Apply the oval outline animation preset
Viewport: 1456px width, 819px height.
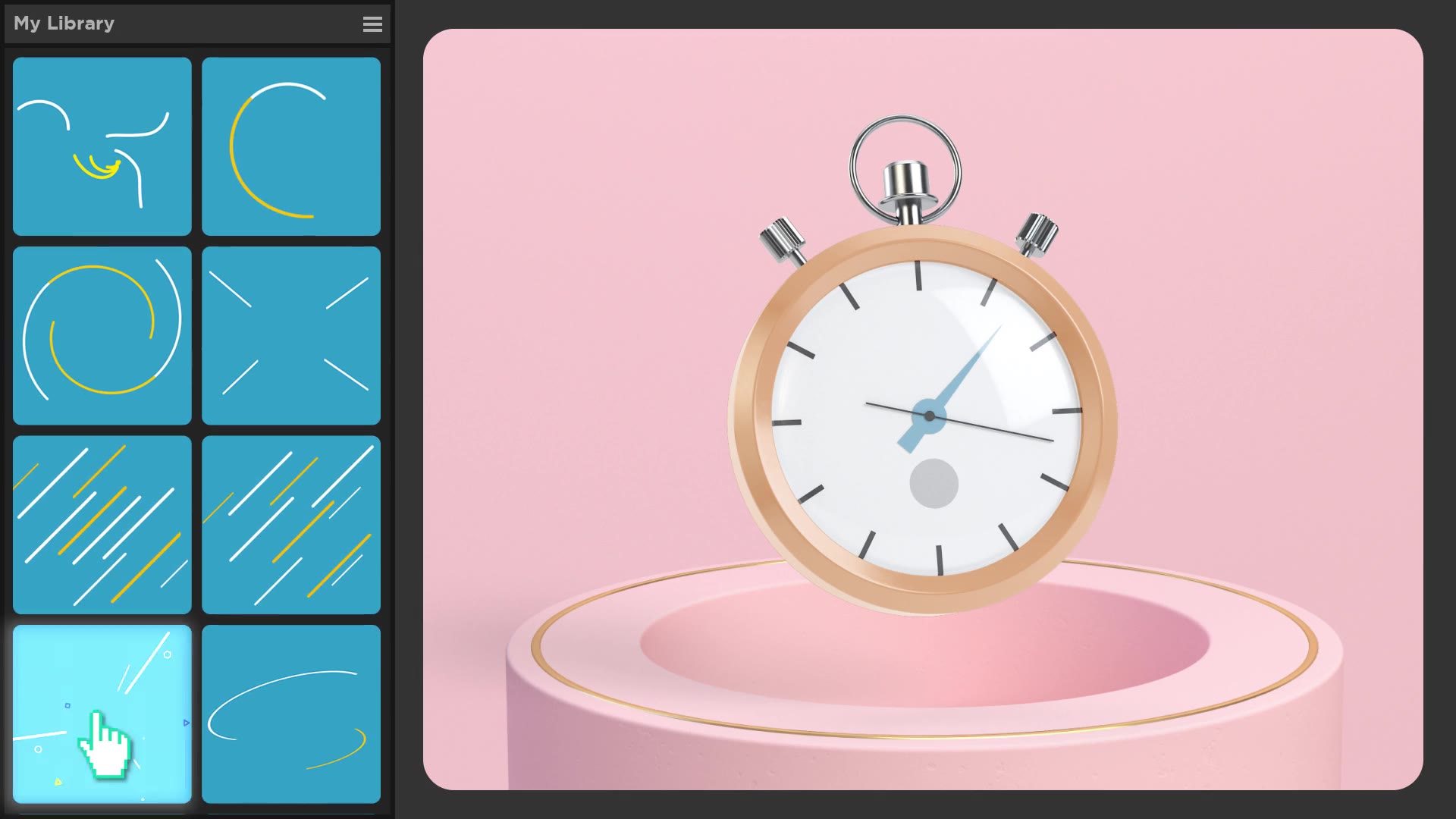(291, 716)
